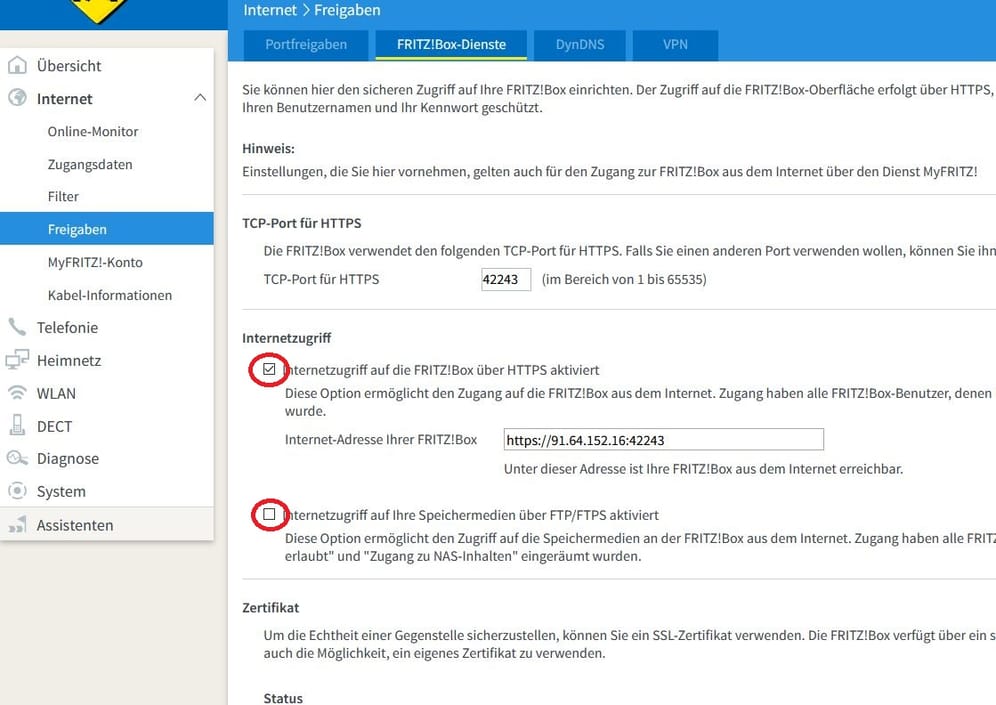Enable FTP/FTPS access to Speichermedien
The width and height of the screenshot is (996, 705).
click(x=268, y=514)
